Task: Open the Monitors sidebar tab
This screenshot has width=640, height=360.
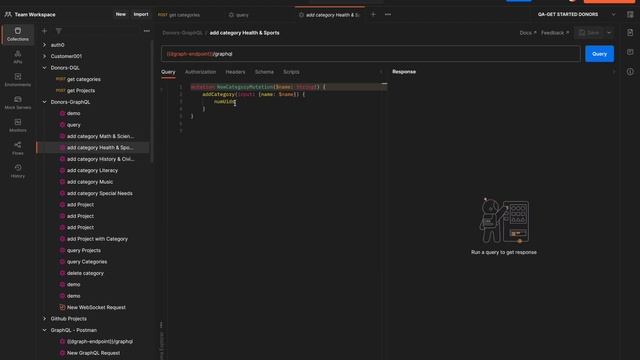Action: (x=18, y=126)
